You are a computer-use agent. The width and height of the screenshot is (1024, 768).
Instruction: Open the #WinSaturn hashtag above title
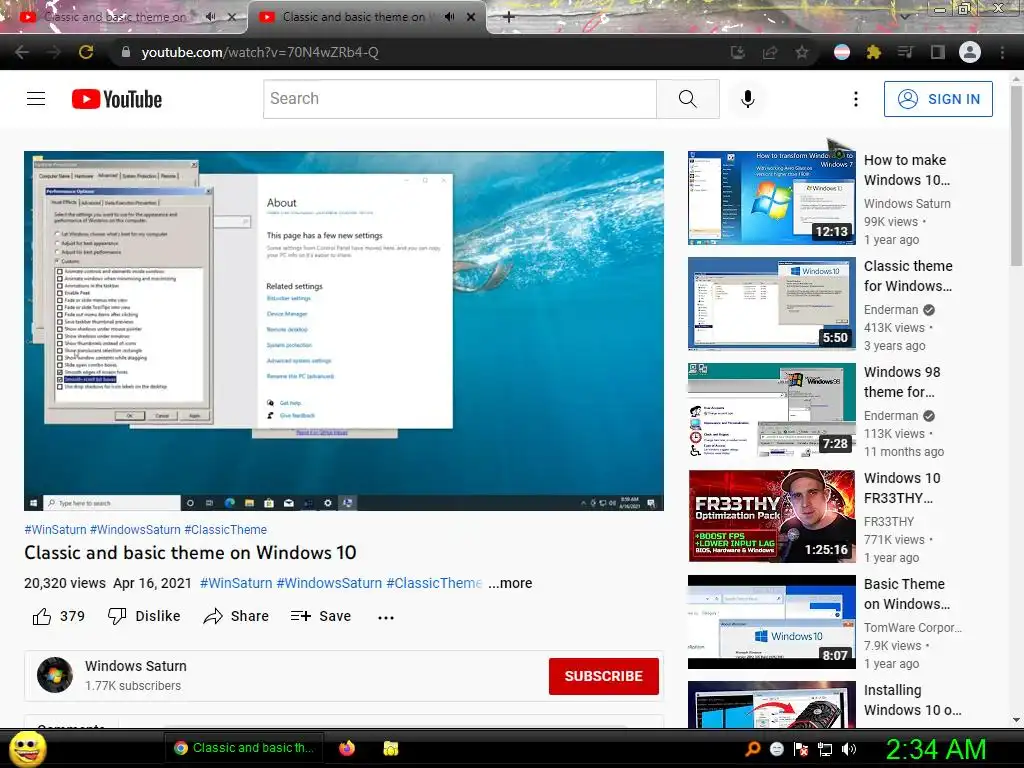[56, 530]
